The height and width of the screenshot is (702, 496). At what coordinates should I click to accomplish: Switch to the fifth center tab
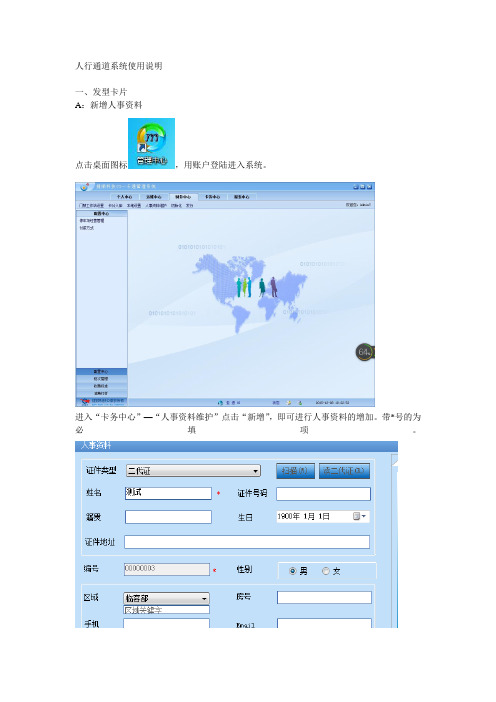coord(241,197)
